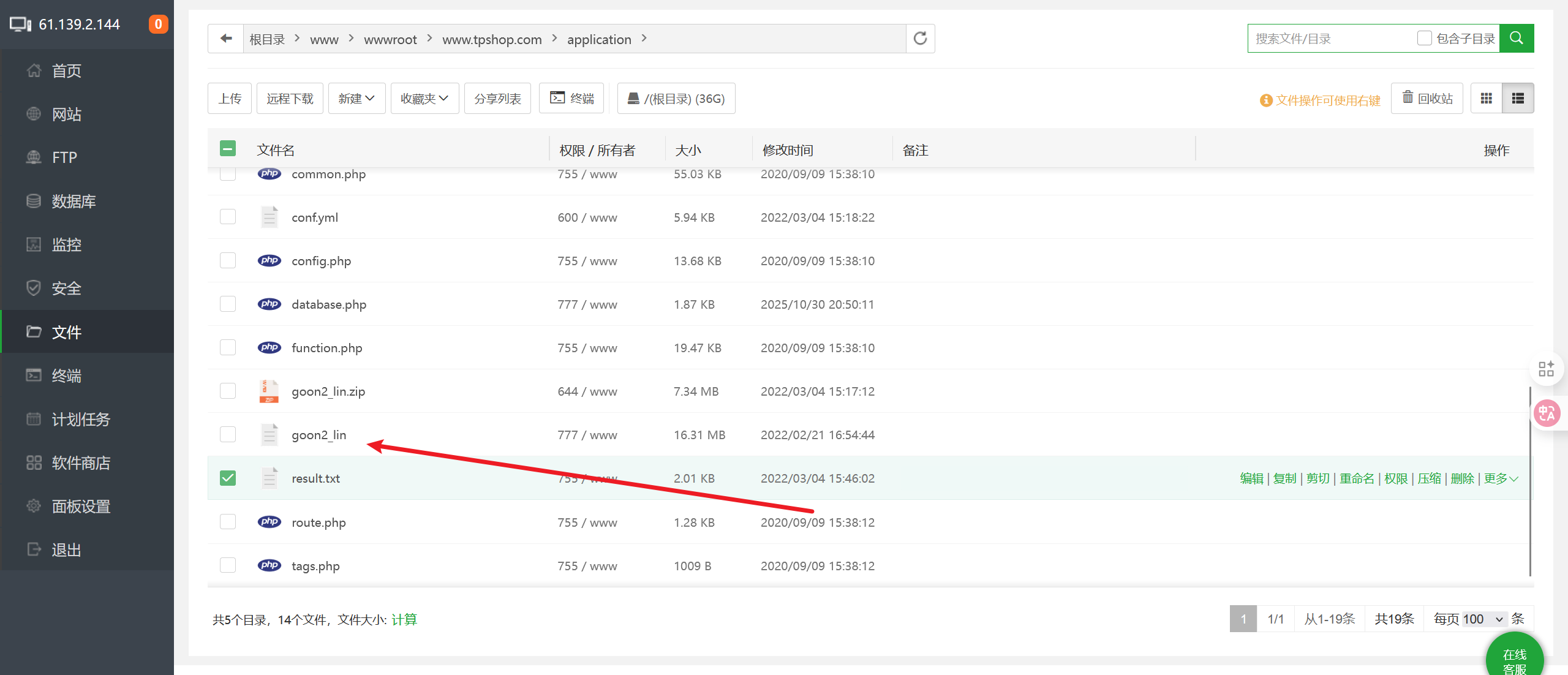Screen dimensions: 1568x675
Task: Click the 上传 (Upload) button
Action: pos(230,99)
